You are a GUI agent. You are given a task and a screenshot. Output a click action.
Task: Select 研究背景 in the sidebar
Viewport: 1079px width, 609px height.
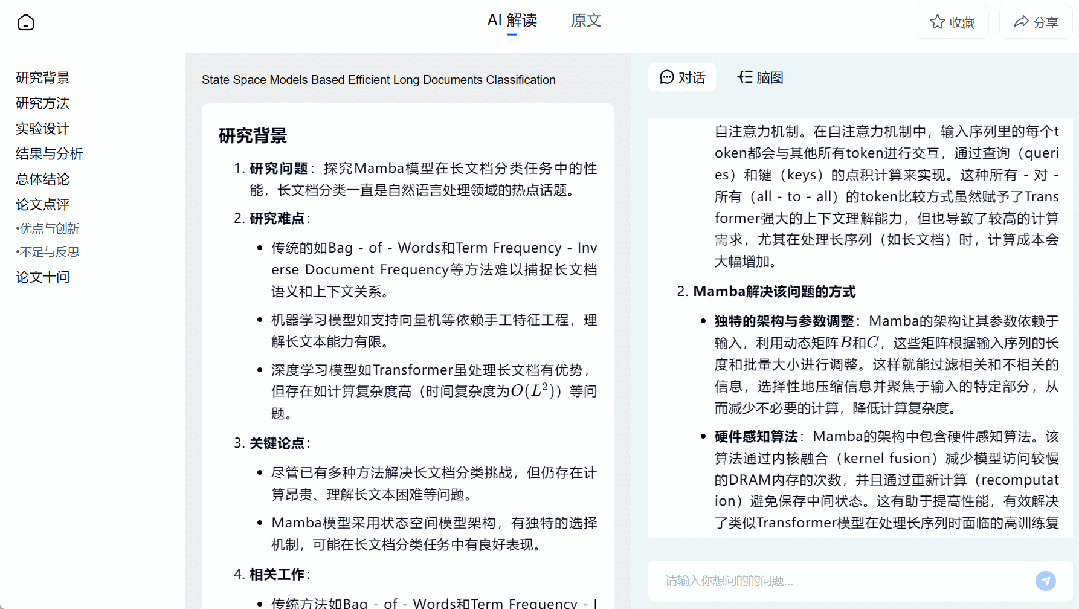tap(42, 77)
